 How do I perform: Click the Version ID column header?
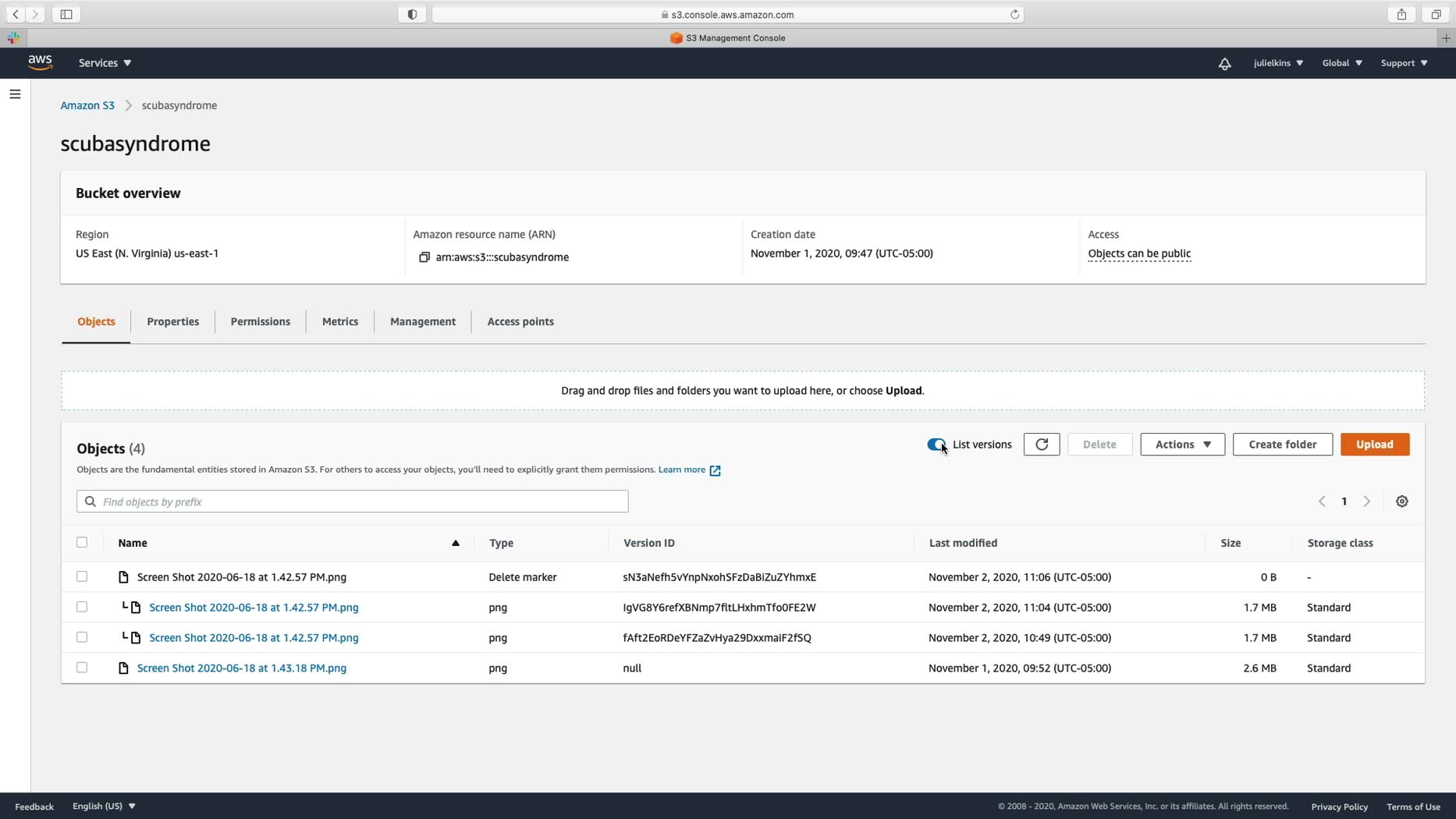[x=649, y=543]
